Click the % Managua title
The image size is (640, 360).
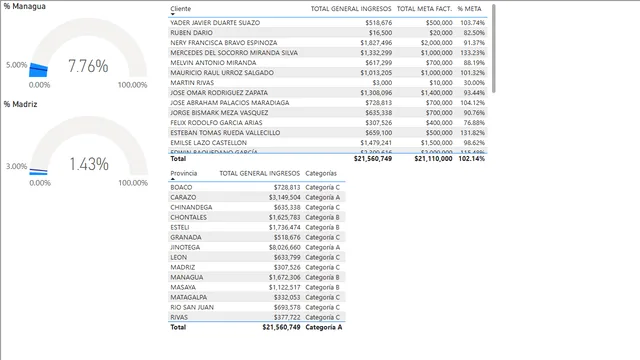25,6
